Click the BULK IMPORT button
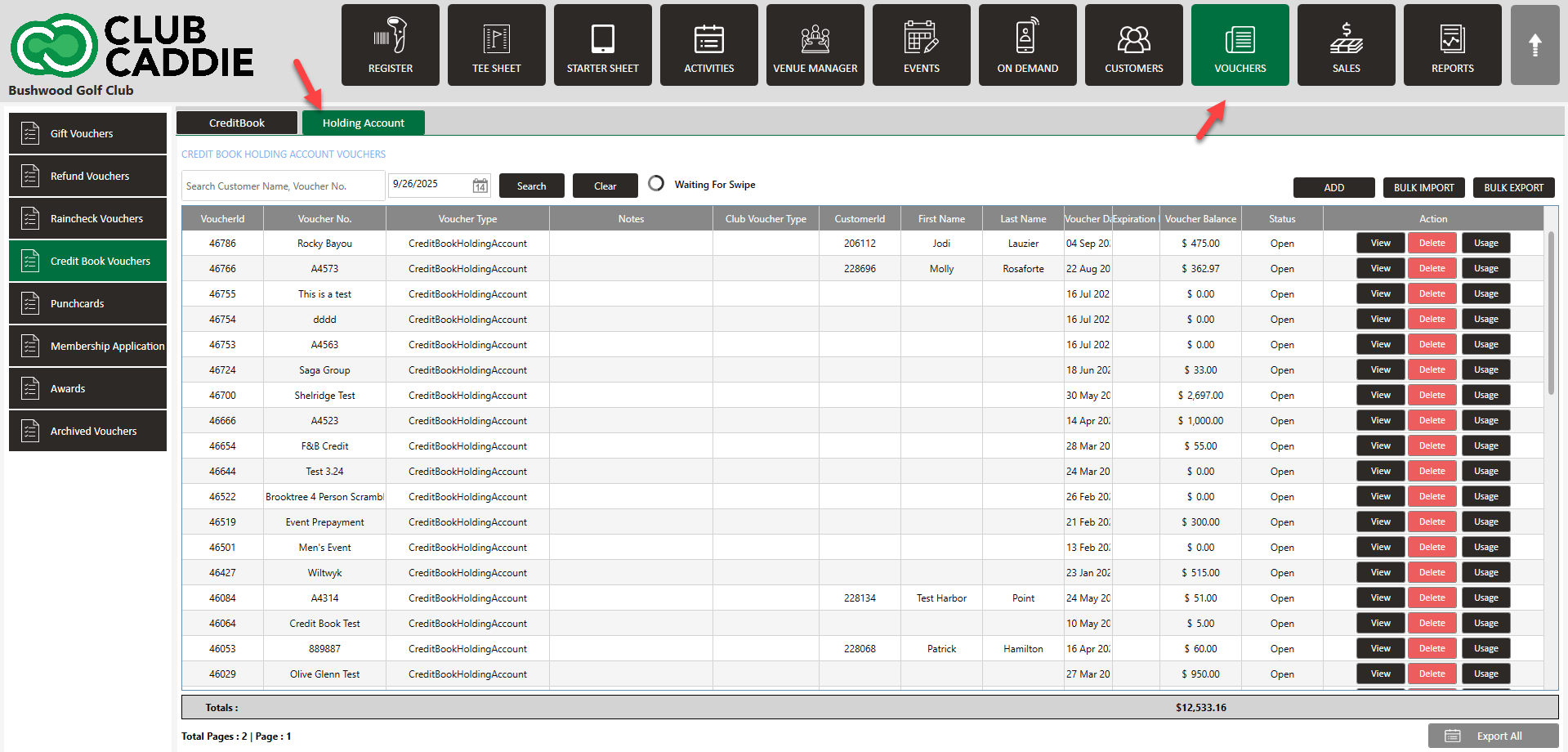The image size is (1568, 752). (x=1423, y=187)
